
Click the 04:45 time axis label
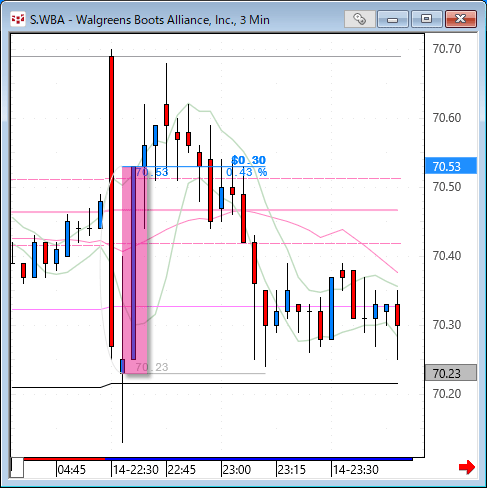click(72, 470)
